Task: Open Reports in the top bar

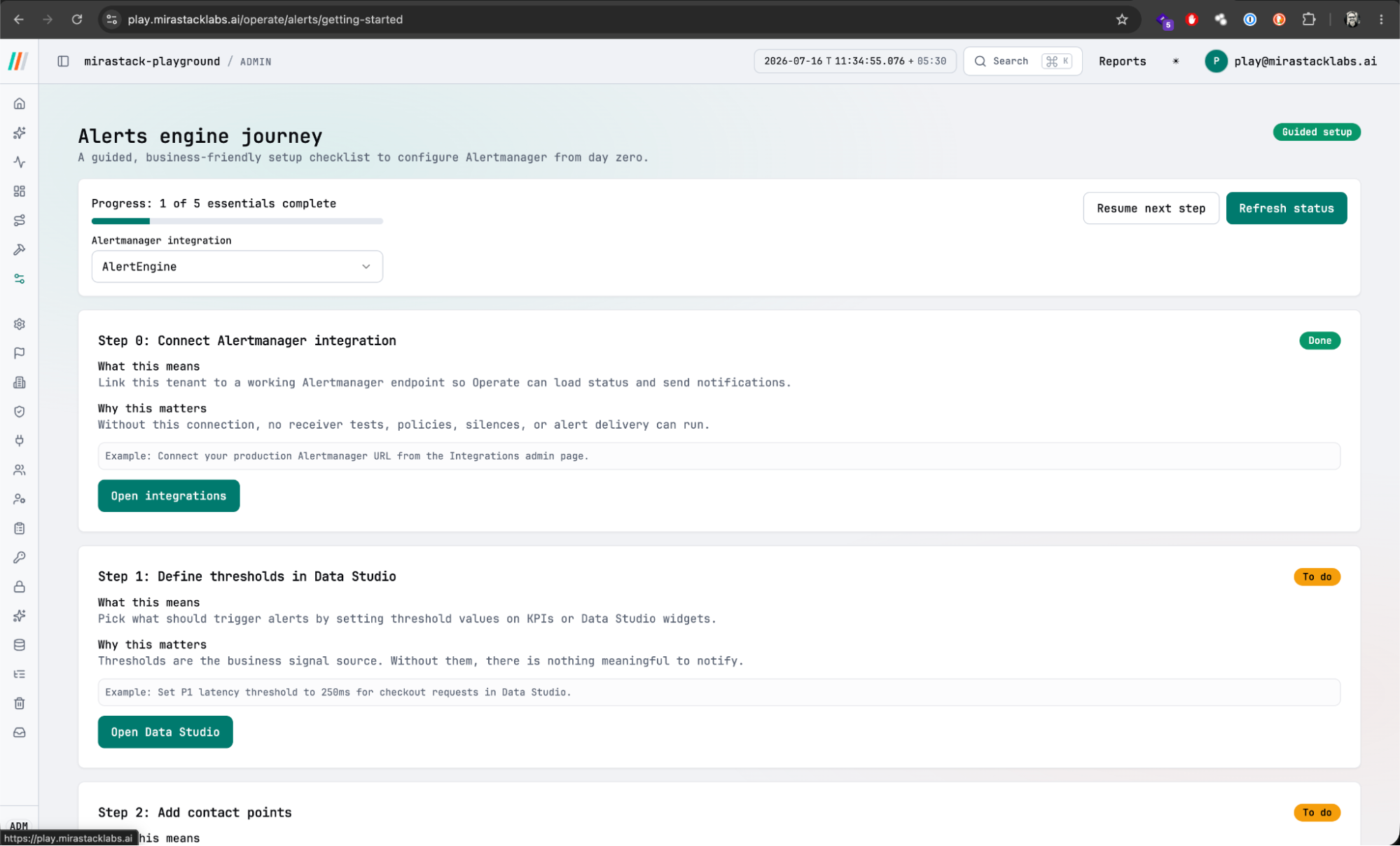Action: (x=1122, y=62)
